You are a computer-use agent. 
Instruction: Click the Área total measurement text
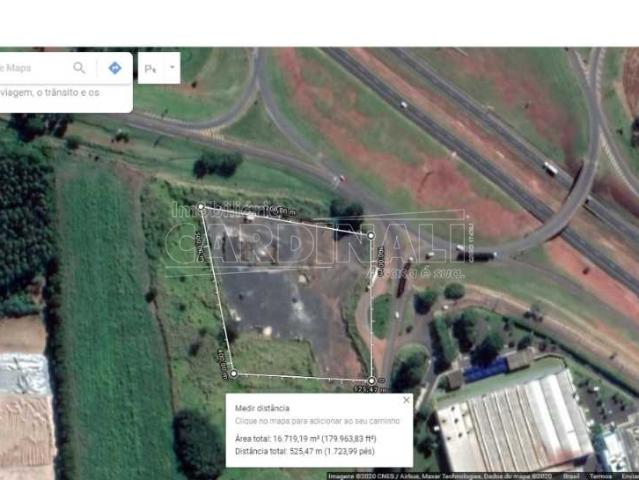click(305, 438)
